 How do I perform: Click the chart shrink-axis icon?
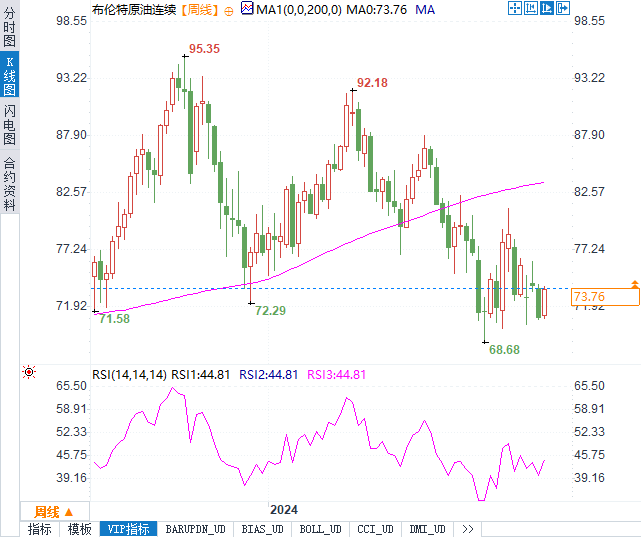click(531, 8)
